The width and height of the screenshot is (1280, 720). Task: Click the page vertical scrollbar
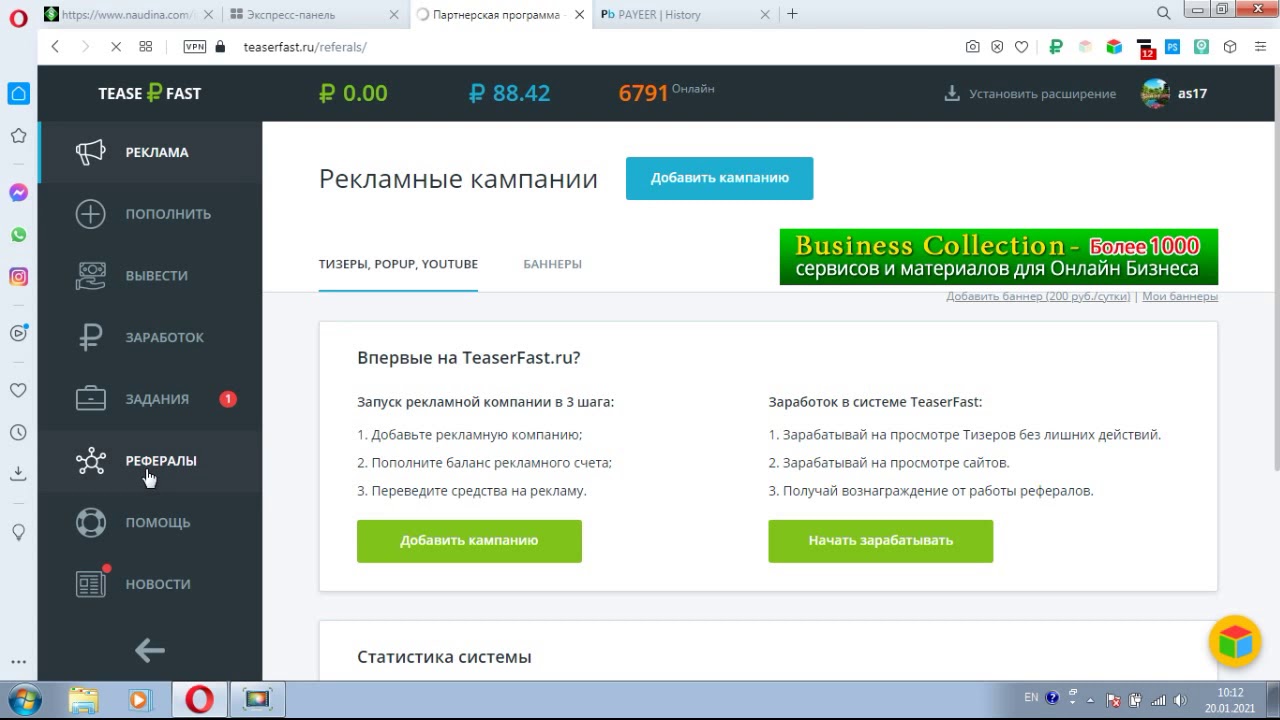[x=1275, y=270]
